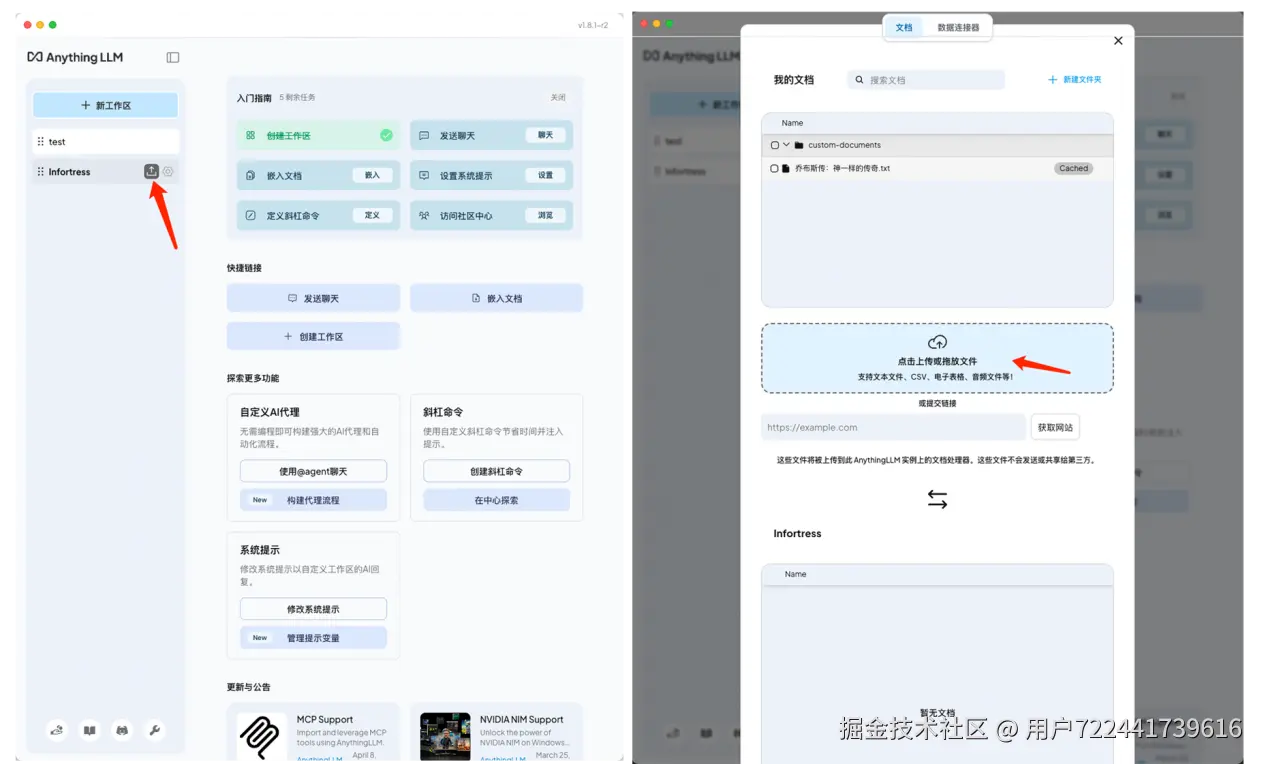
Task: Click the drag-handle dots beside Infortress workspace
Action: 41,172
